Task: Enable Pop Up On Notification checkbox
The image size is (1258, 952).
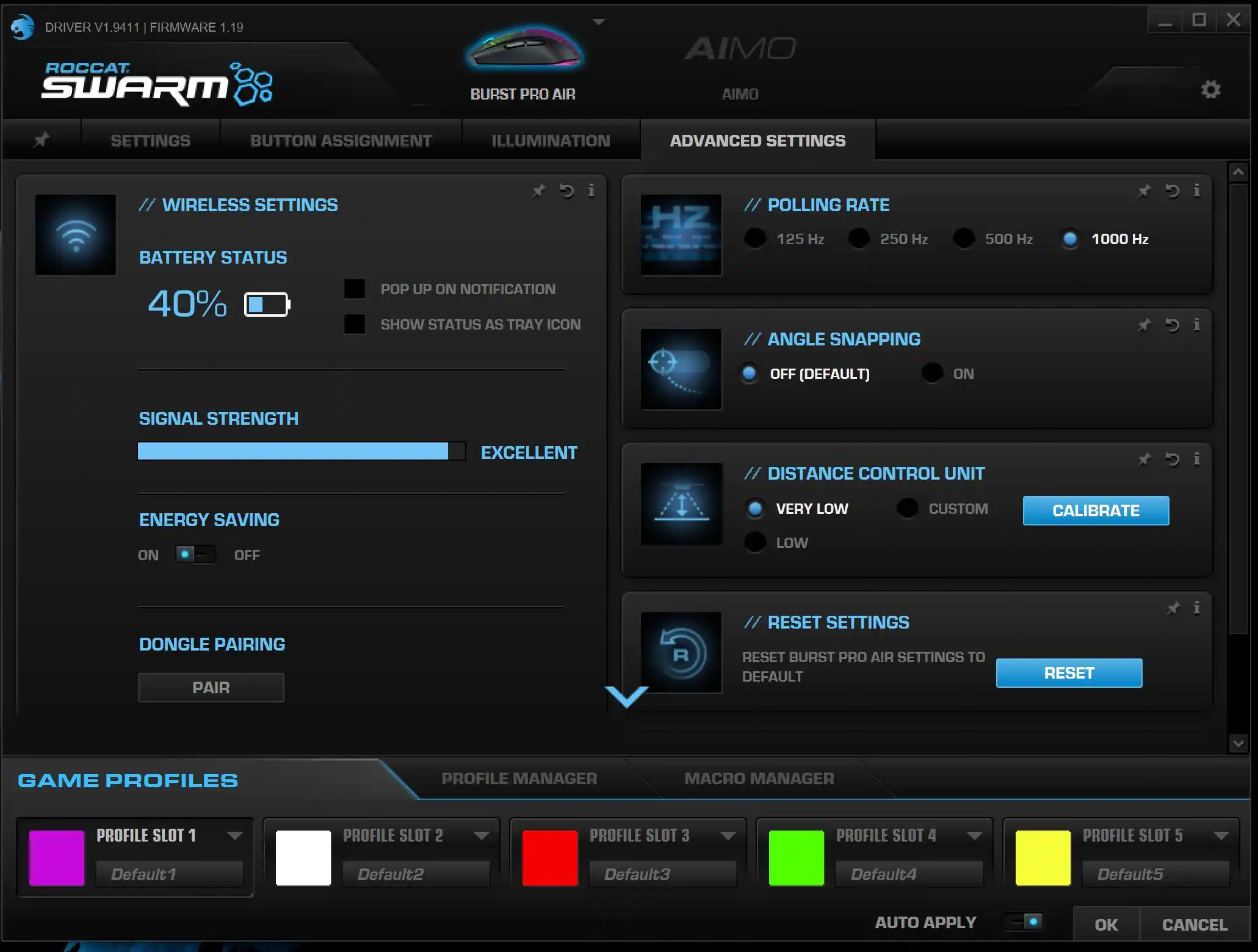Action: coord(355,289)
